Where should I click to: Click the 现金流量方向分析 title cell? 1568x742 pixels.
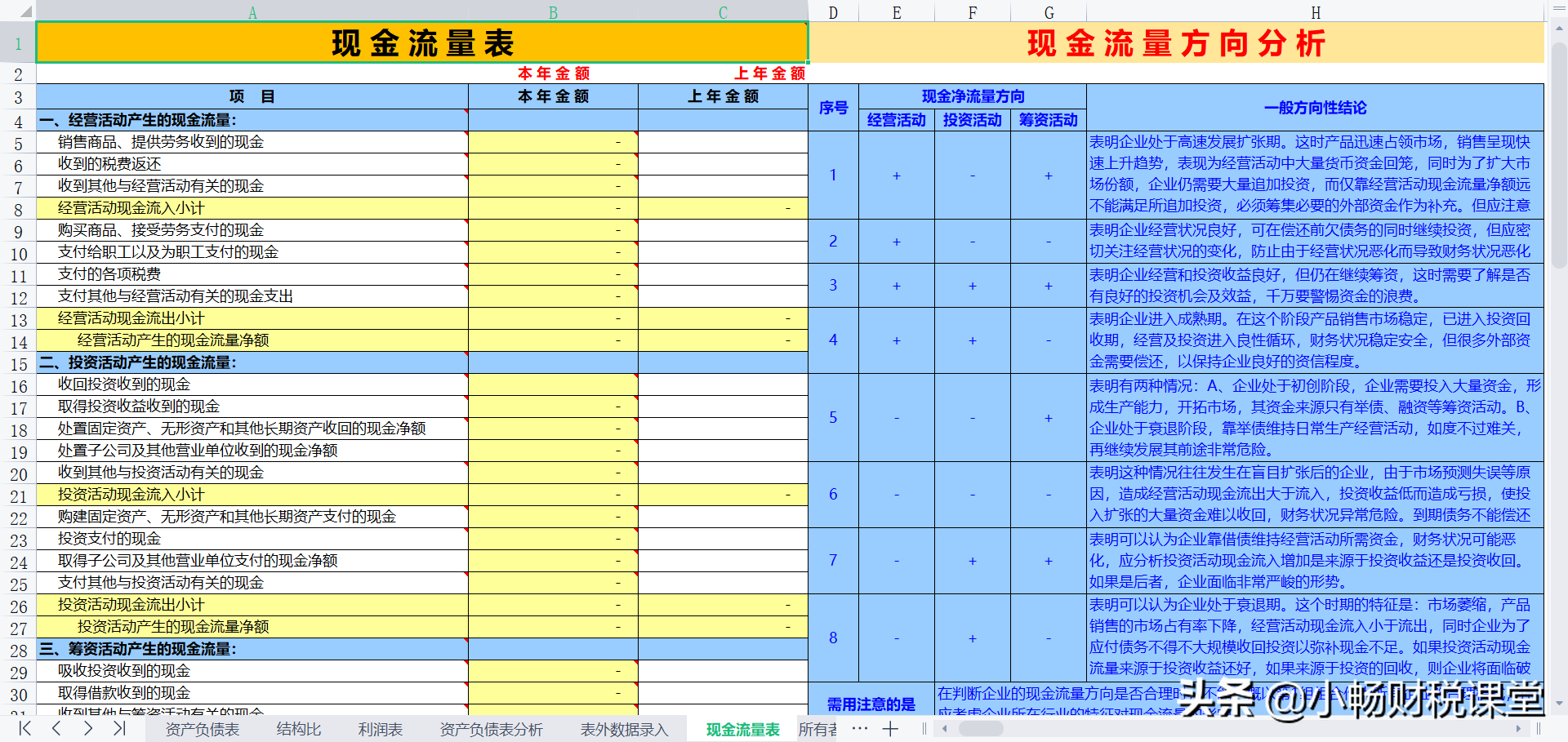[1176, 42]
